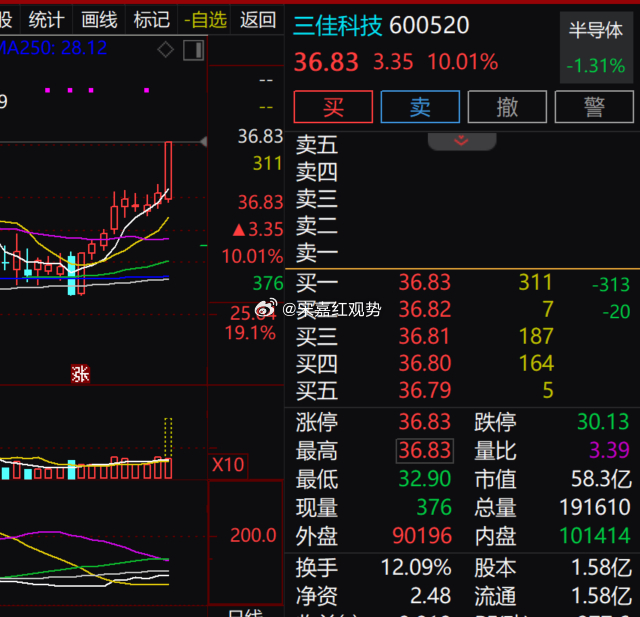This screenshot has width=640, height=617.
Task: Click the 外盘 value 90196
Action: [x=422, y=535]
